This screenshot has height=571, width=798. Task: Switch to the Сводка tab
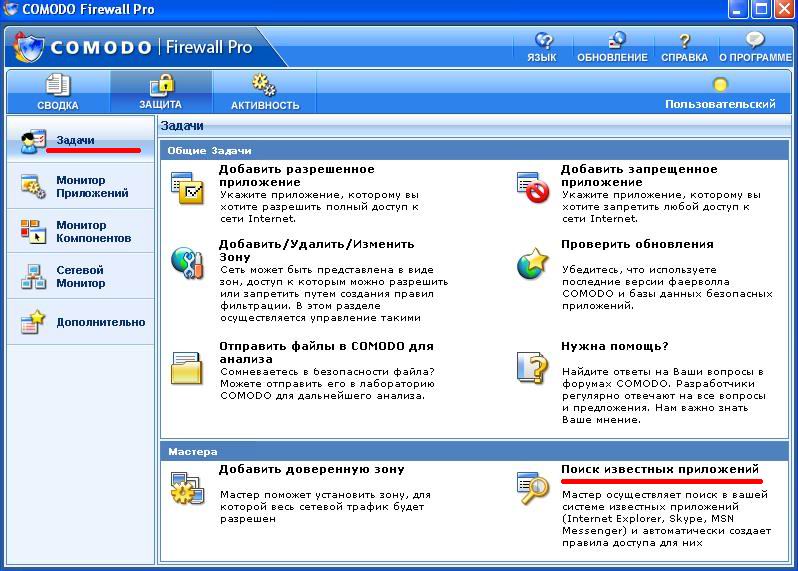pos(58,92)
